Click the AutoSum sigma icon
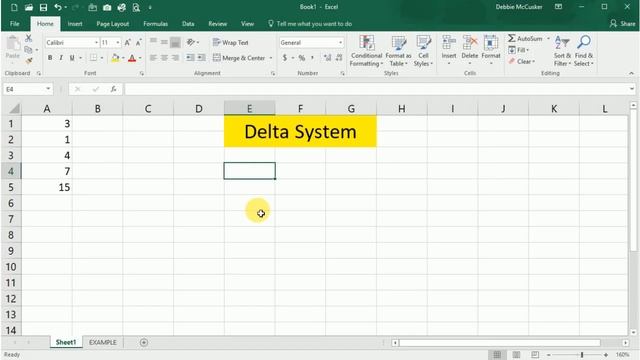Viewport: 640px width, 360px height. click(x=512, y=38)
